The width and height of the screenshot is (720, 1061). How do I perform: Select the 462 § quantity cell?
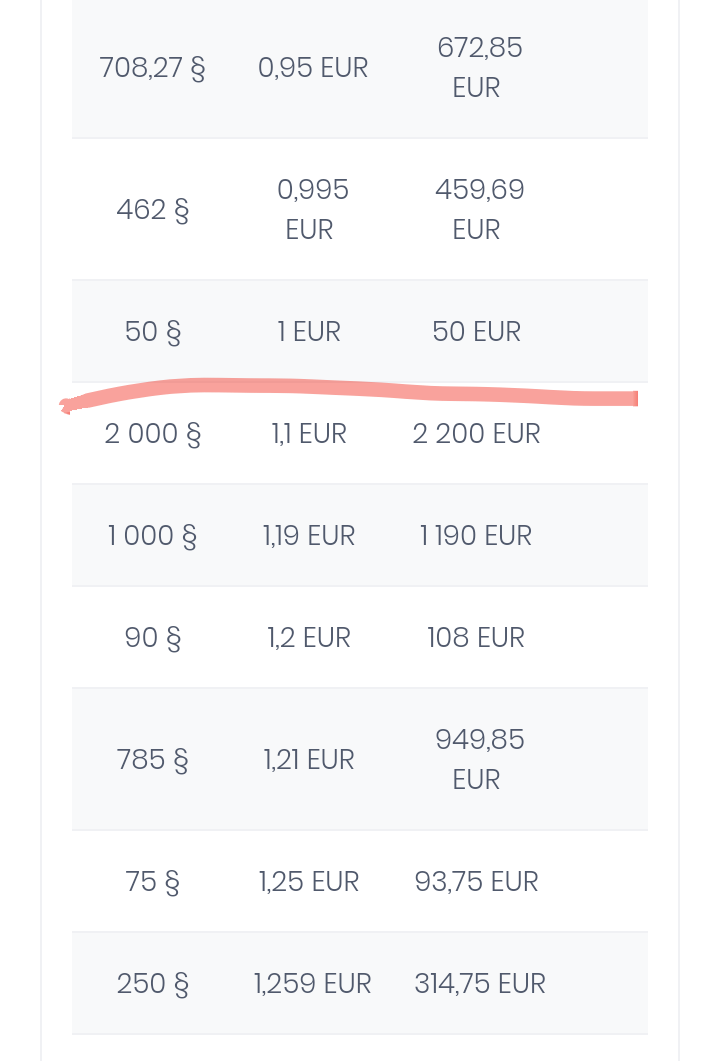point(152,210)
